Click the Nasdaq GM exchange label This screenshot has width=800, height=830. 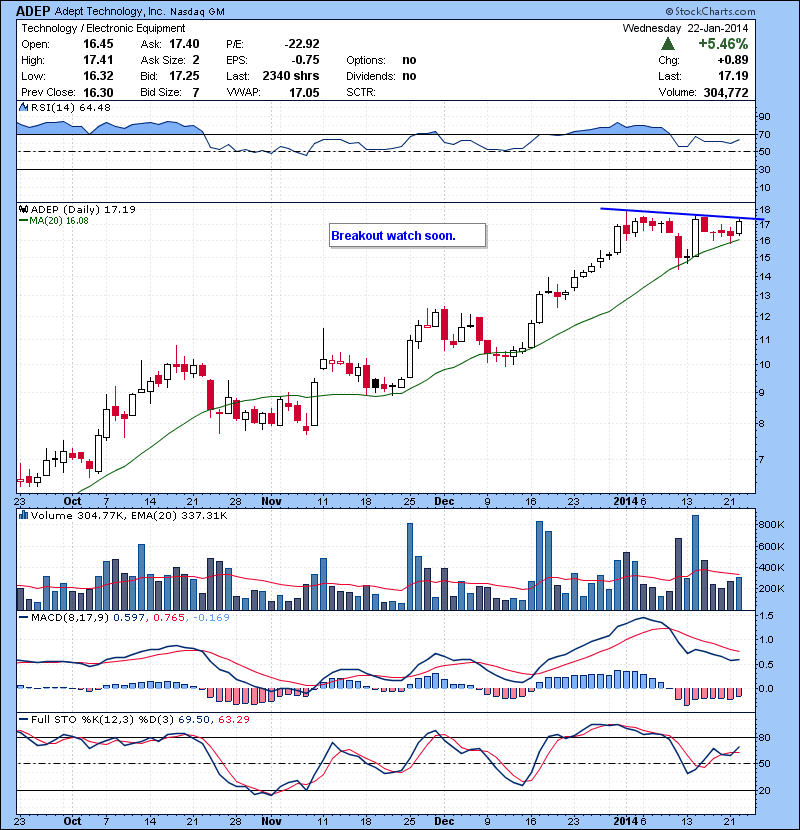(x=197, y=12)
